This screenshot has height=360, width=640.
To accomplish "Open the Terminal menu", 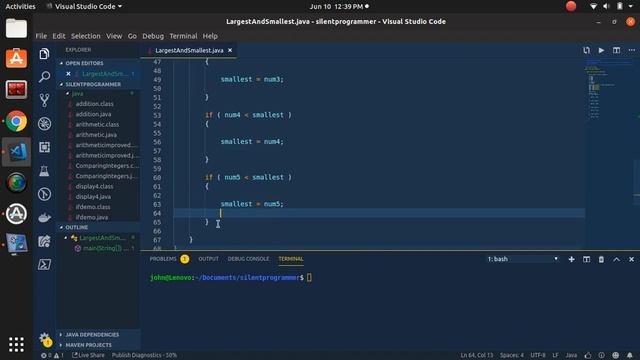I will pyautogui.click(x=183, y=36).
